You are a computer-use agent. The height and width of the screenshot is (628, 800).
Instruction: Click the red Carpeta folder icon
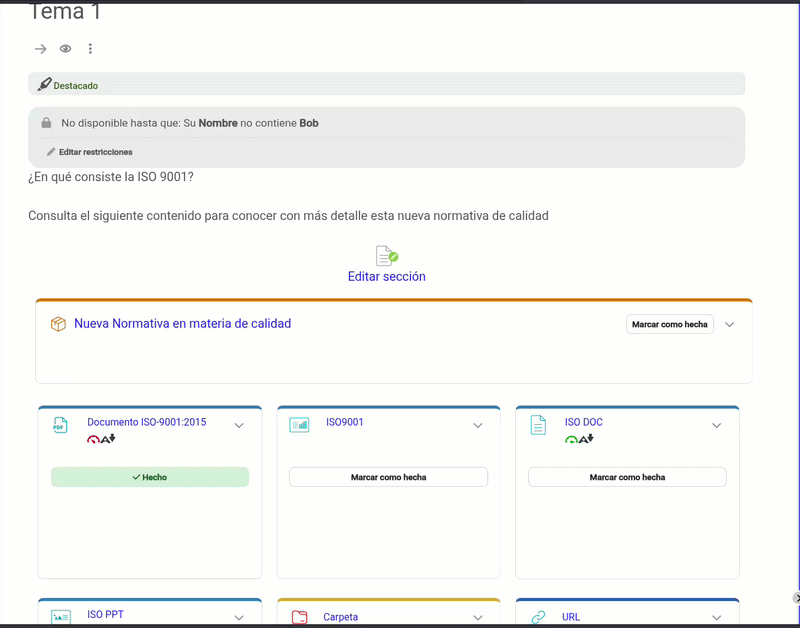click(x=299, y=617)
